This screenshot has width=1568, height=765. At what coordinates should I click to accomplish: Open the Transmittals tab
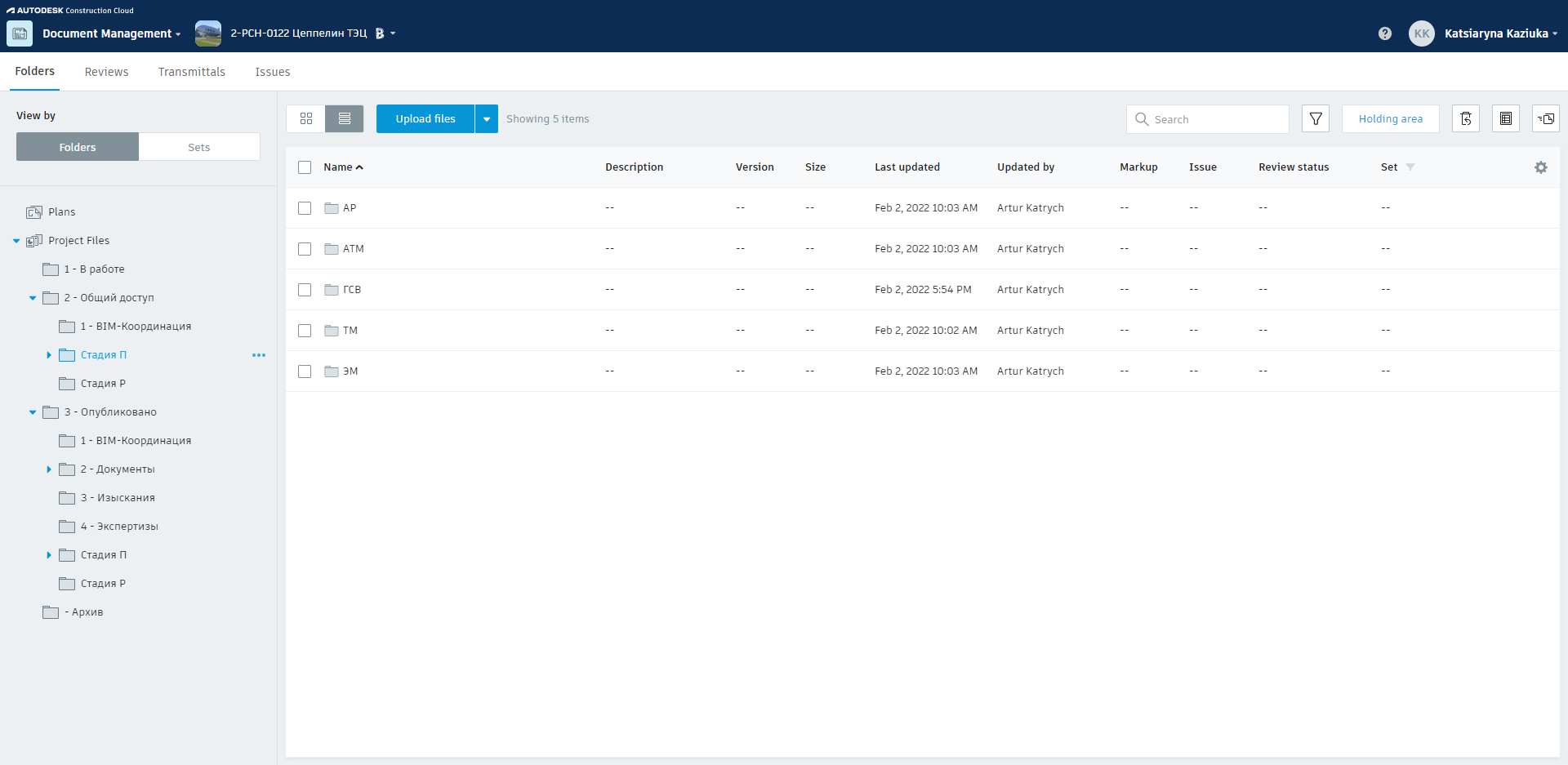tap(192, 72)
